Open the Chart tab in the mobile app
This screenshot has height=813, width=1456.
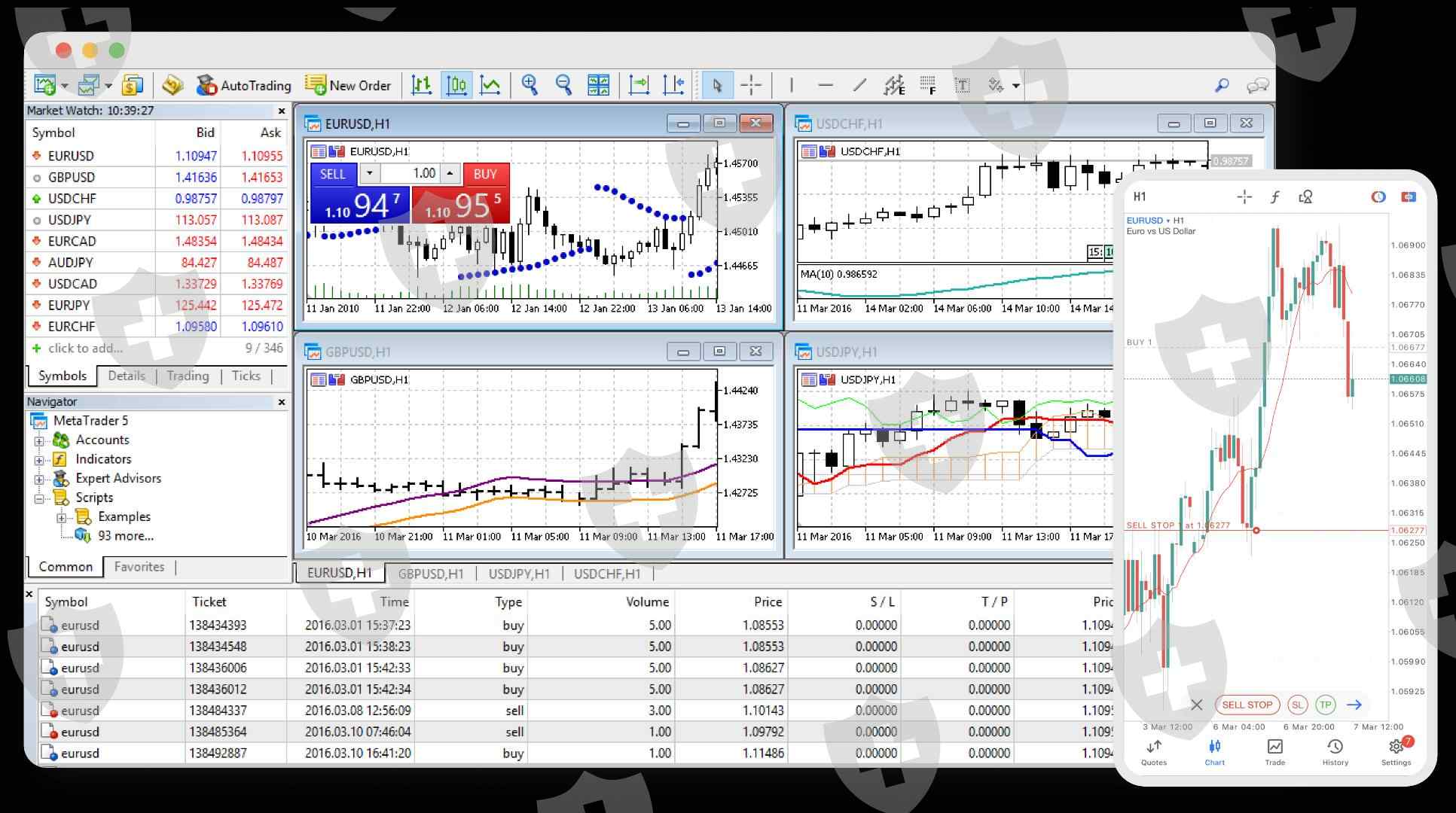(x=1214, y=751)
